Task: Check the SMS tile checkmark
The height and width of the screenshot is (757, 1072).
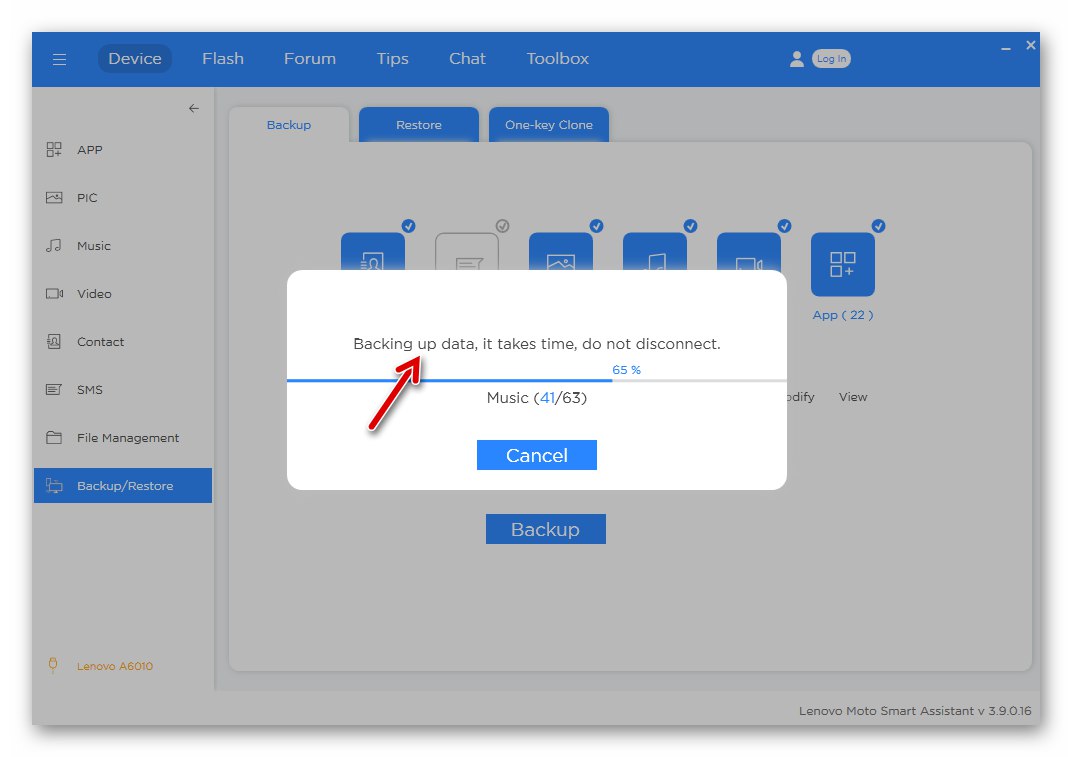Action: point(502,226)
